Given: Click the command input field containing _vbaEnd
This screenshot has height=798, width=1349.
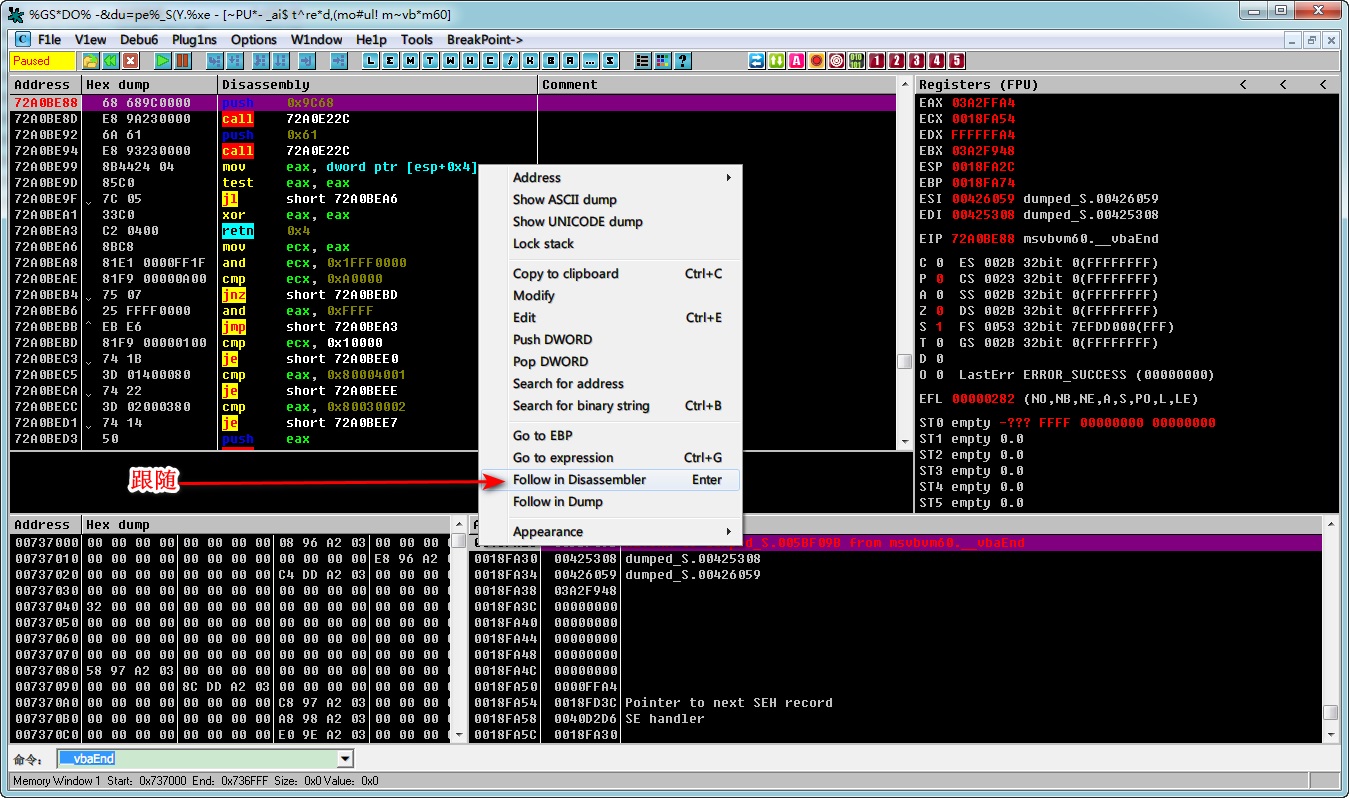Looking at the screenshot, I should (197, 759).
